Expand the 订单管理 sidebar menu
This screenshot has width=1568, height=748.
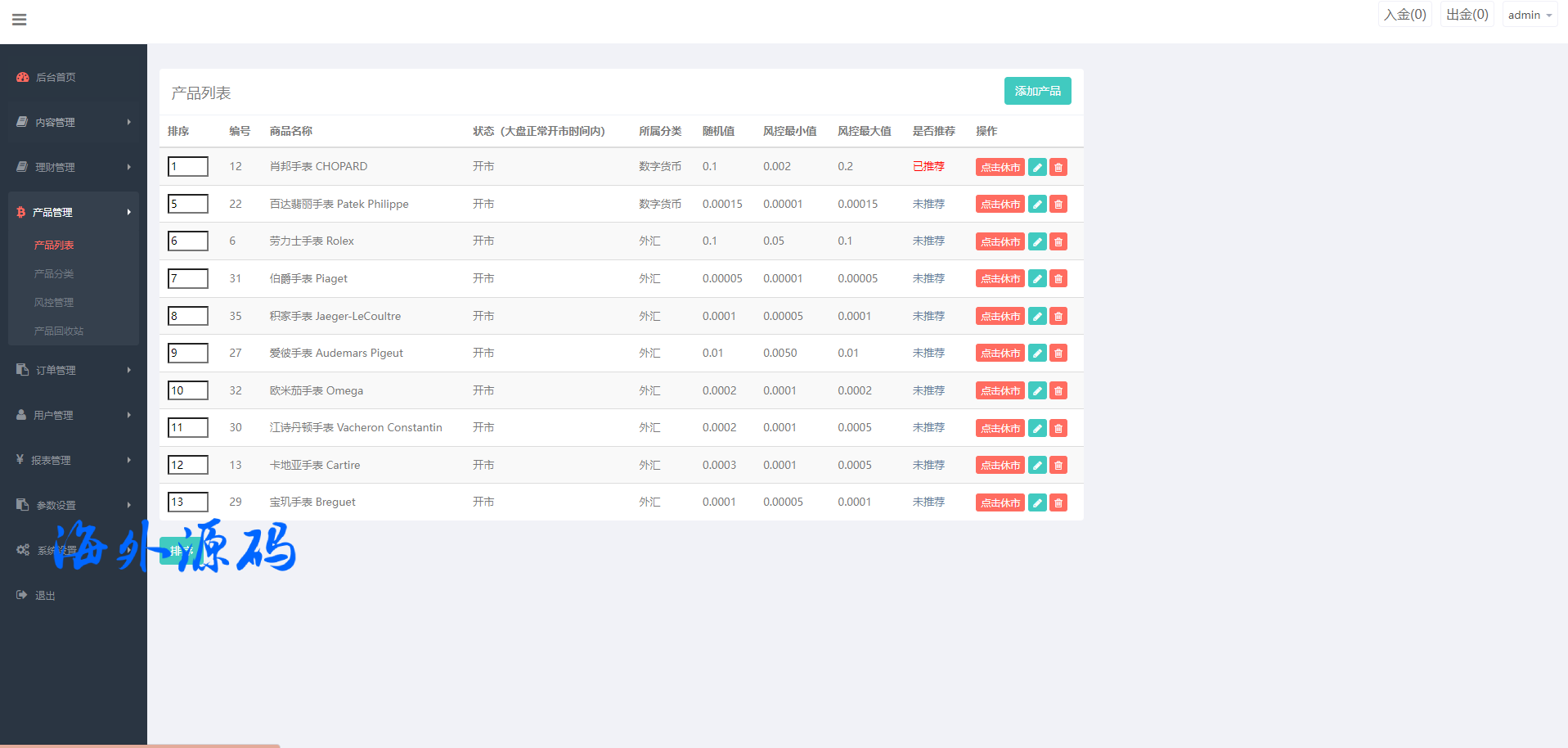pos(73,370)
